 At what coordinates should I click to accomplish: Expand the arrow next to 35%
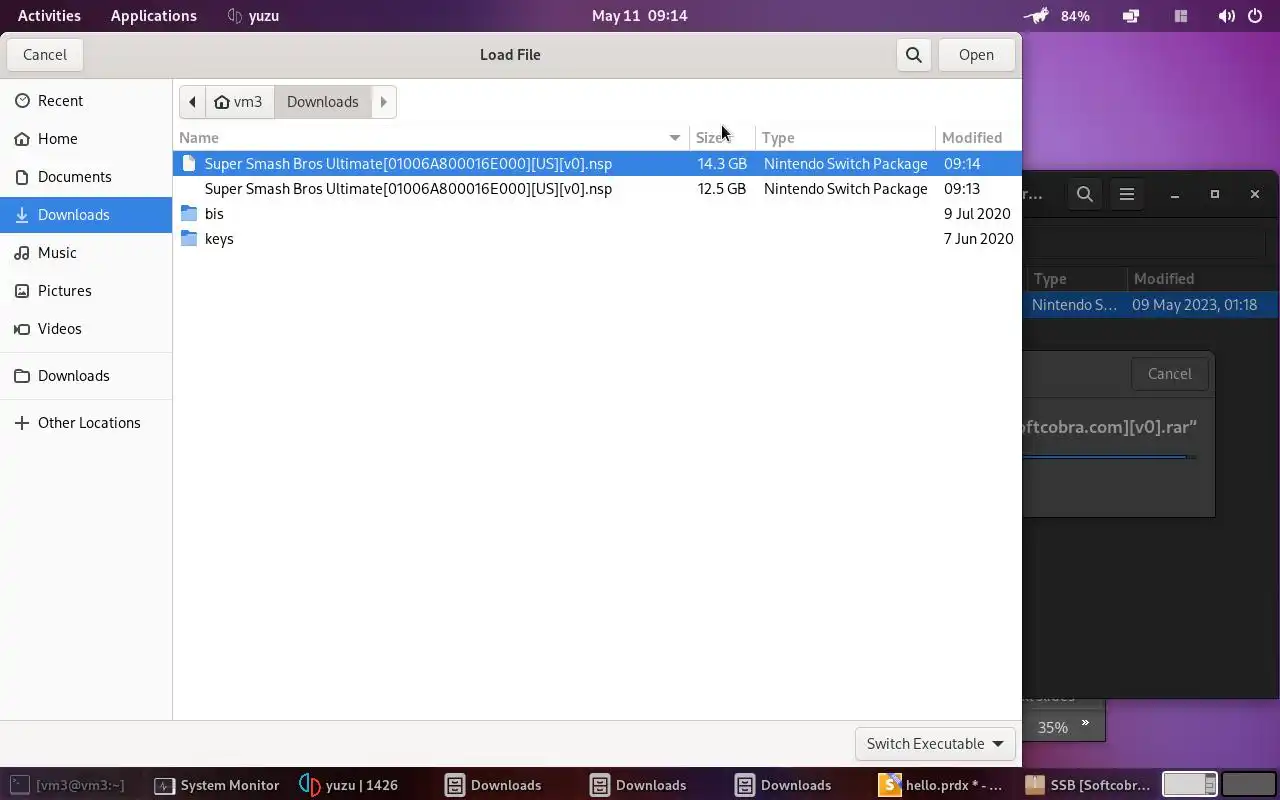[1085, 723]
